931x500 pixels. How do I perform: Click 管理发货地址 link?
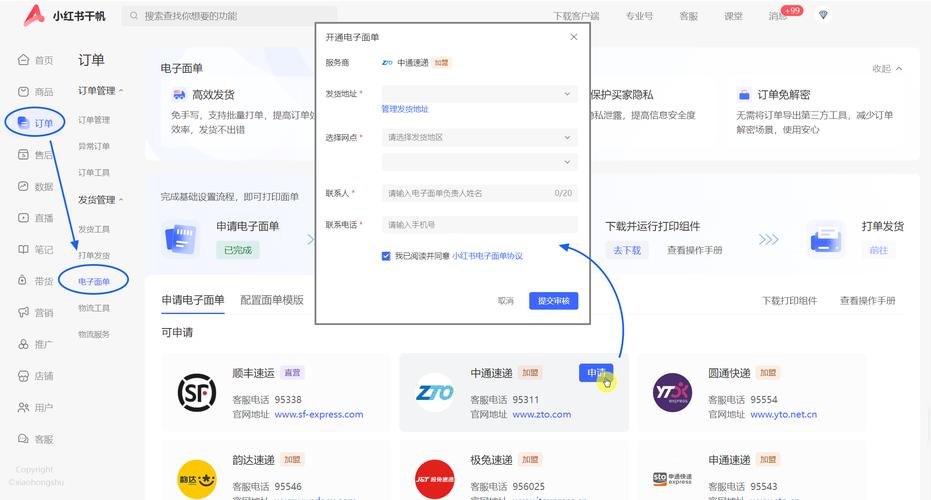point(405,109)
